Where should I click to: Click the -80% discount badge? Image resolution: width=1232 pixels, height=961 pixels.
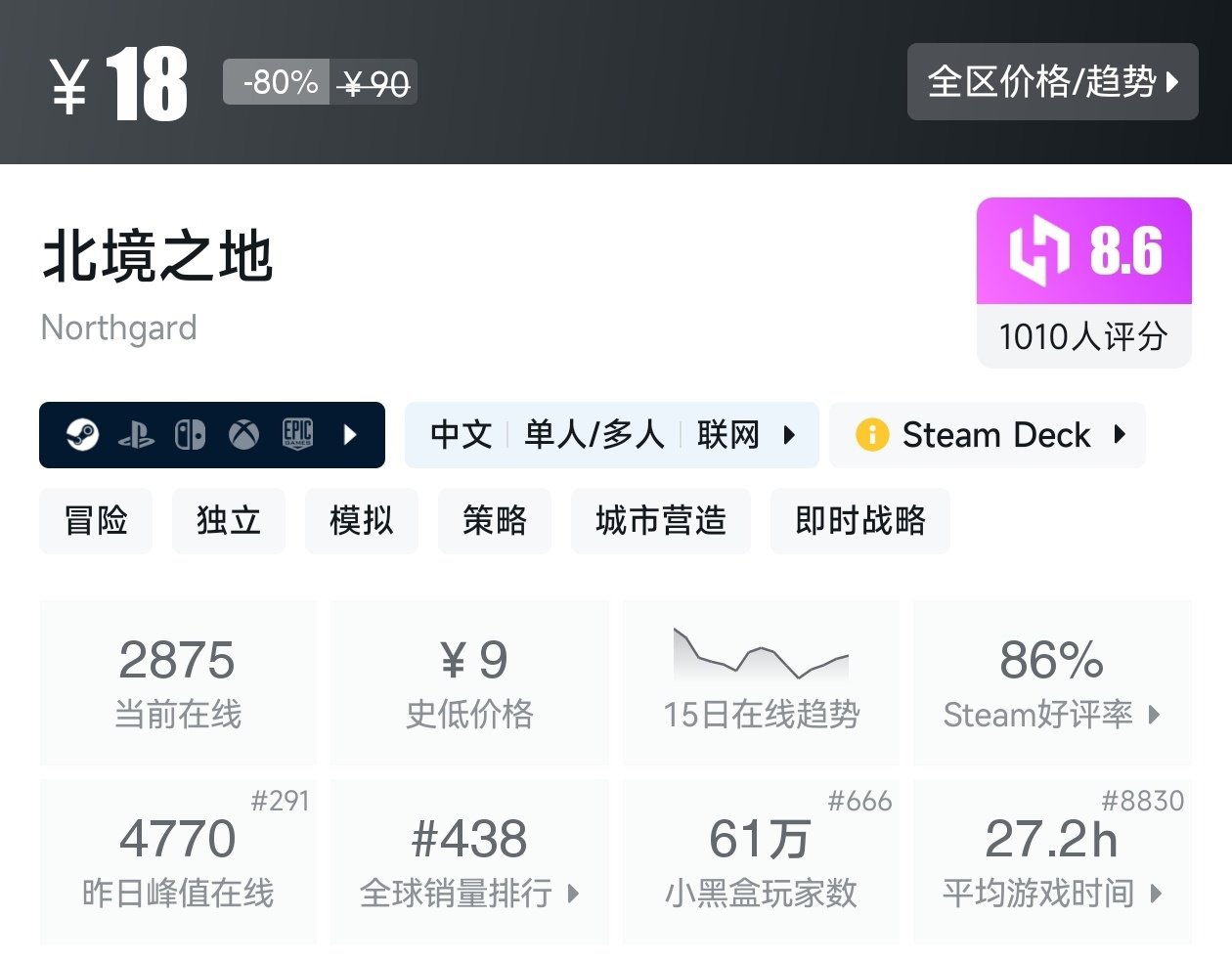tap(280, 82)
